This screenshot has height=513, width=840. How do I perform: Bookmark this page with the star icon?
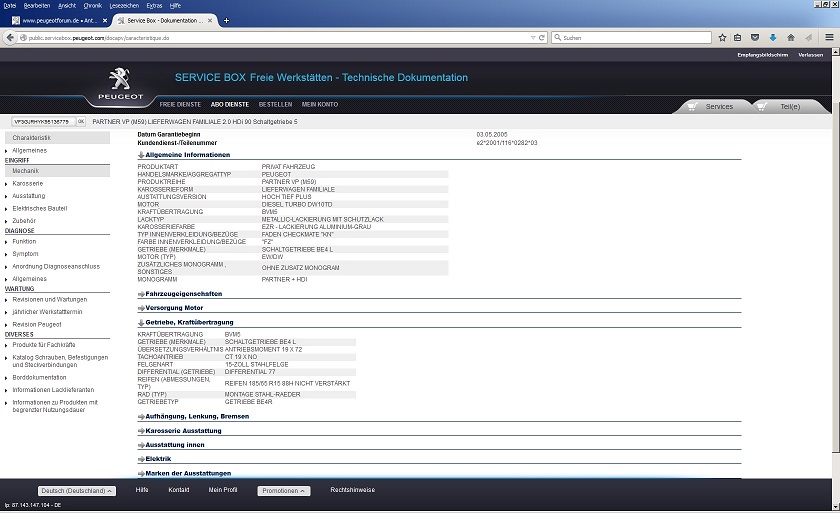[722, 38]
